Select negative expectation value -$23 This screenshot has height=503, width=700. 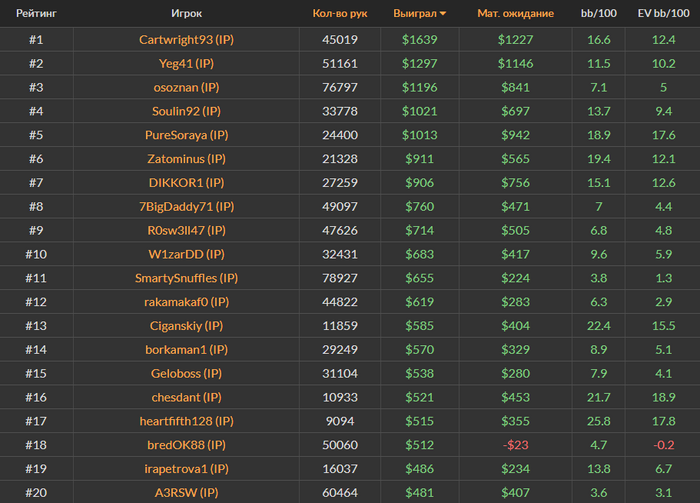(516, 445)
